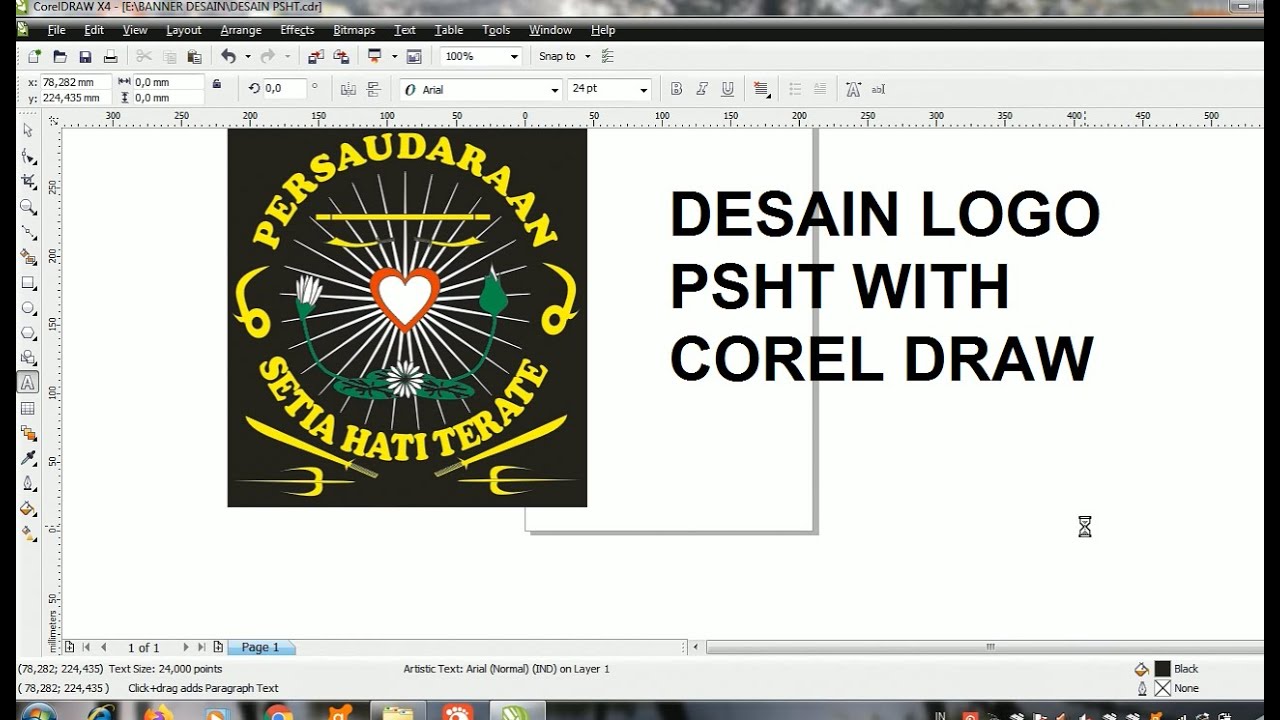1280x720 pixels.
Task: Open the Arial font list dropdown
Action: (555, 90)
